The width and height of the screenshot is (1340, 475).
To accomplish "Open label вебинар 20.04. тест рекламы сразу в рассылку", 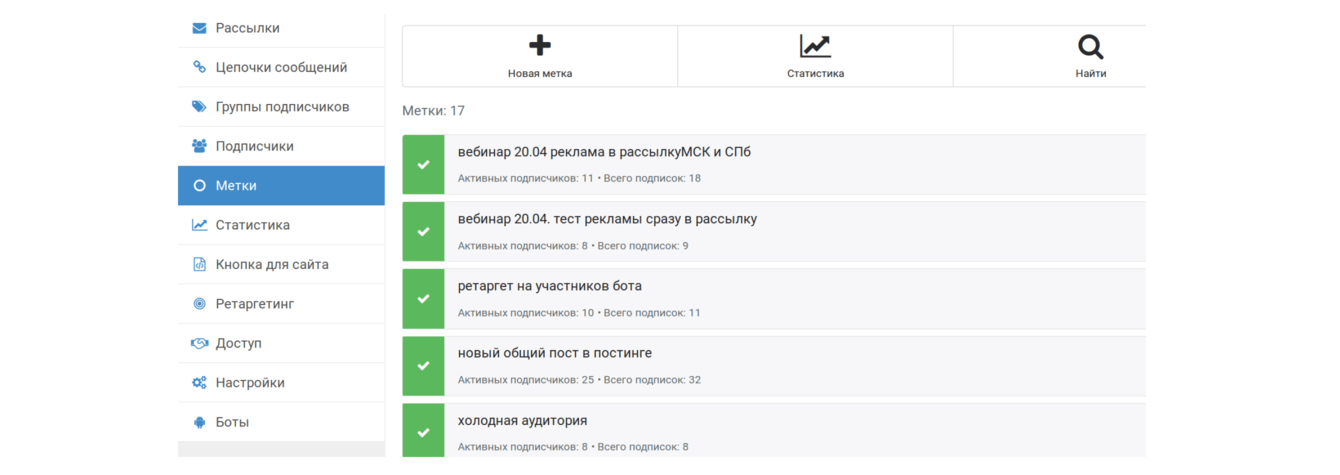I will (x=607, y=219).
